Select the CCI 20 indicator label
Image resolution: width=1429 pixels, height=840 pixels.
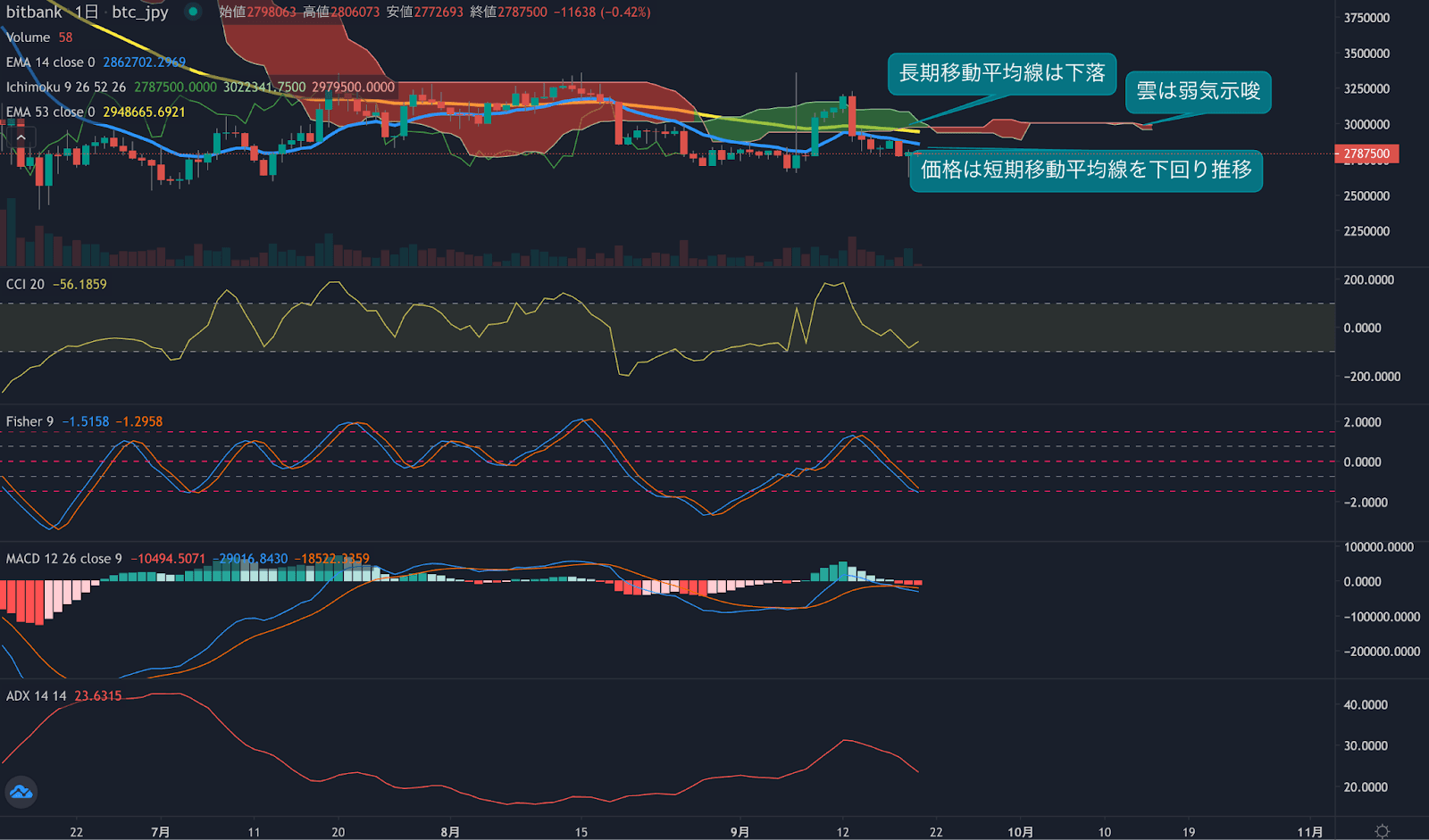coord(27,283)
